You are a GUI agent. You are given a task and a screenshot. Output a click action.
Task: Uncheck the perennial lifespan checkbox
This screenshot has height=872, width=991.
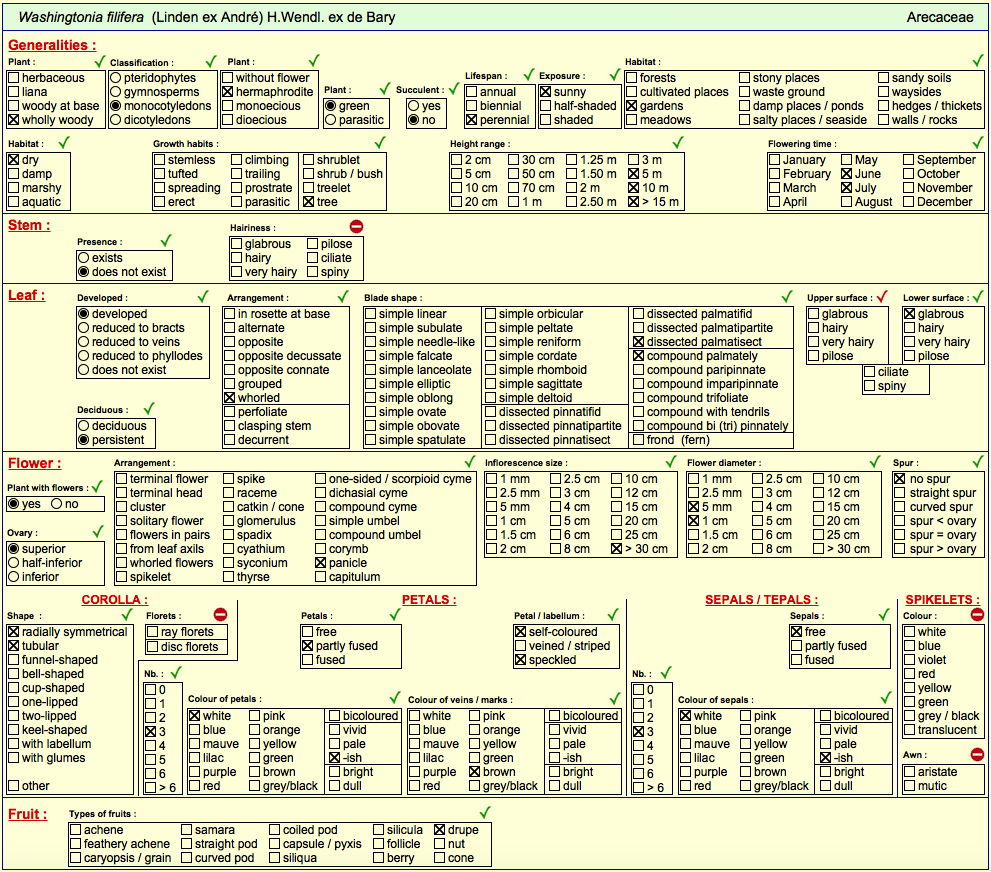(471, 119)
